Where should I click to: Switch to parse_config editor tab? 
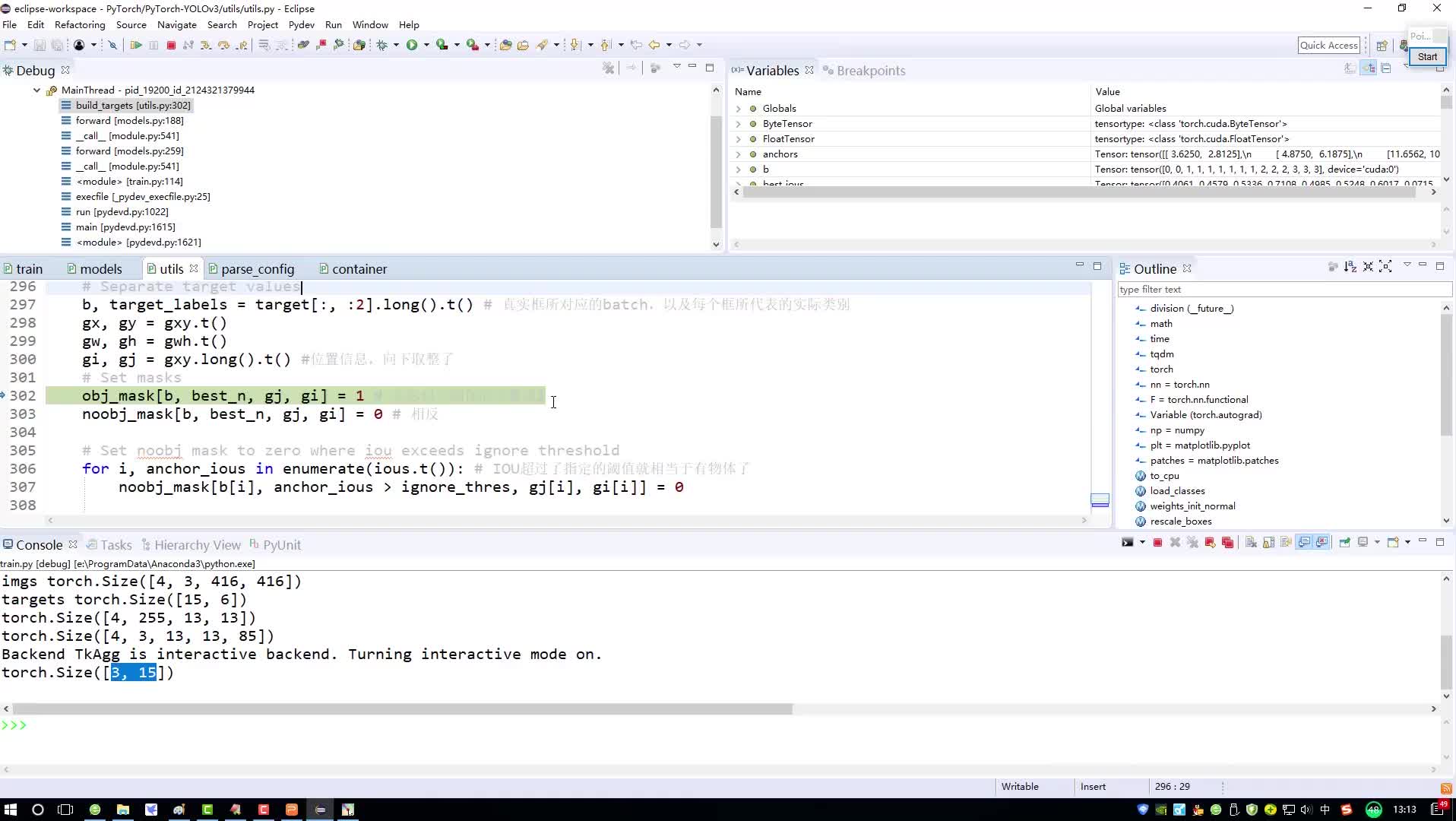[252, 269]
